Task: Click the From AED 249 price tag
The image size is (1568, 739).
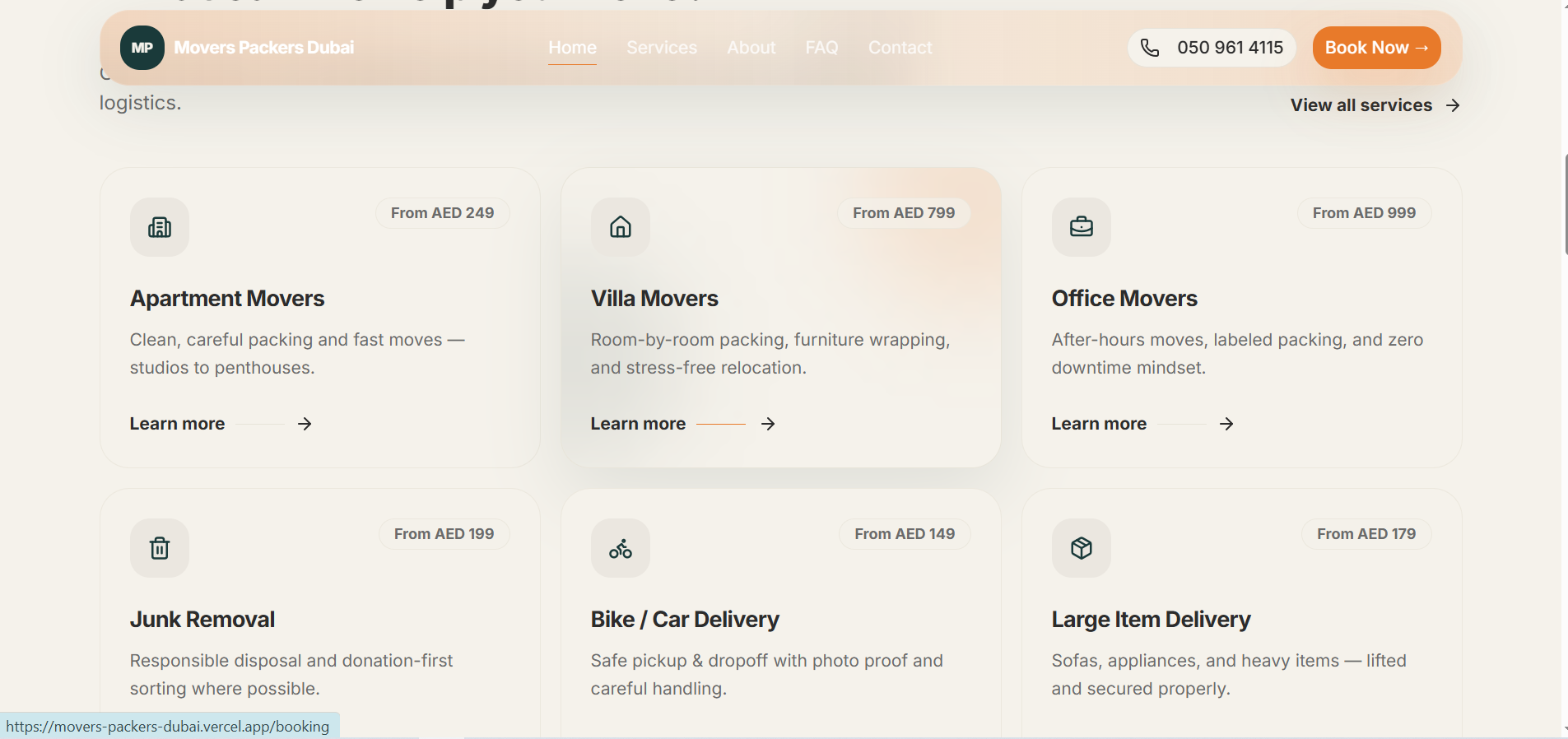Action: coord(443,213)
